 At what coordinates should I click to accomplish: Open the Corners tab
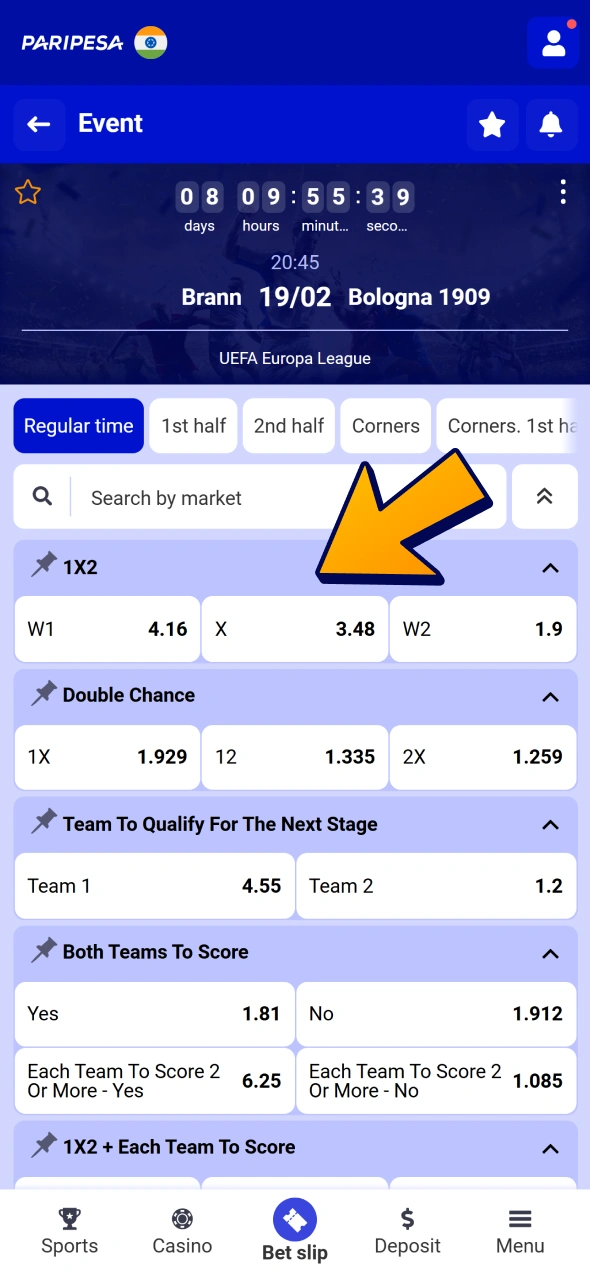point(385,425)
